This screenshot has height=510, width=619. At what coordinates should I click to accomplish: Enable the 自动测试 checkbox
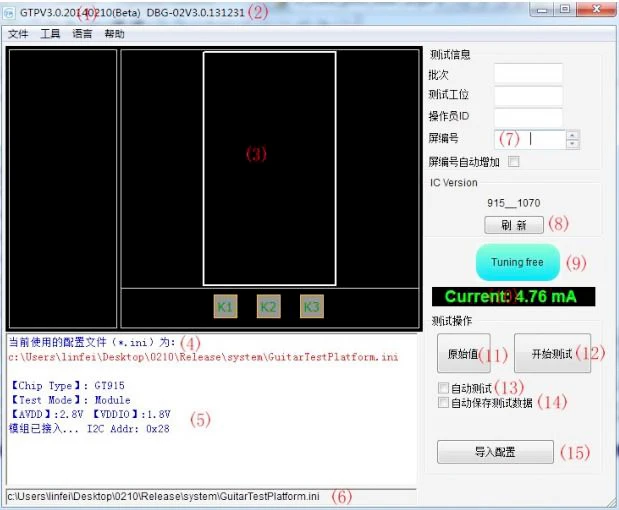(443, 388)
